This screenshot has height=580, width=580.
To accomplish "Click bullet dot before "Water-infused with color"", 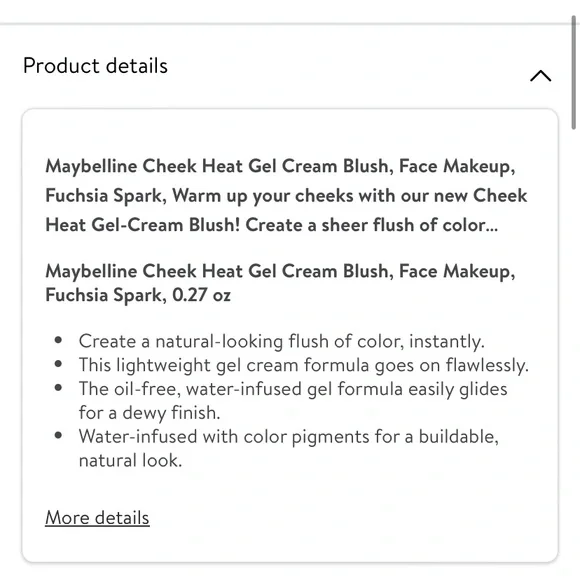I will [x=58, y=435].
